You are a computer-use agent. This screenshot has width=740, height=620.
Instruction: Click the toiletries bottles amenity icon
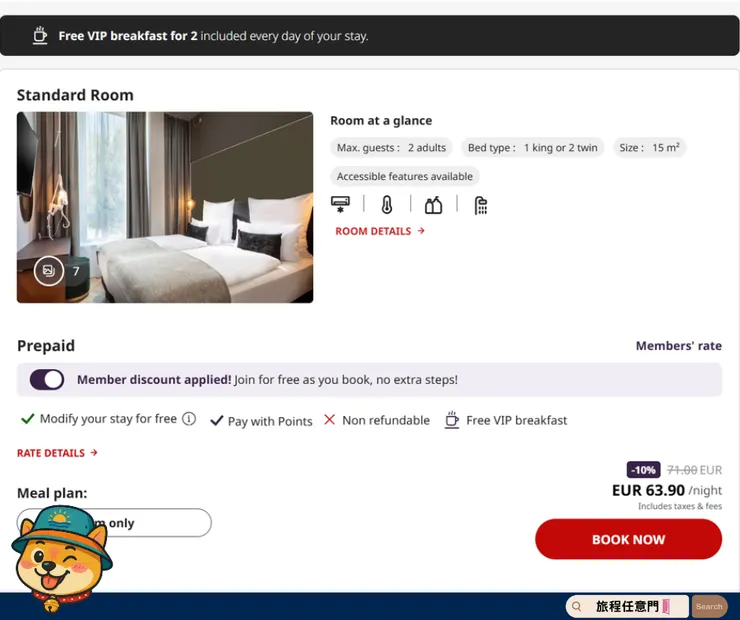(x=433, y=205)
